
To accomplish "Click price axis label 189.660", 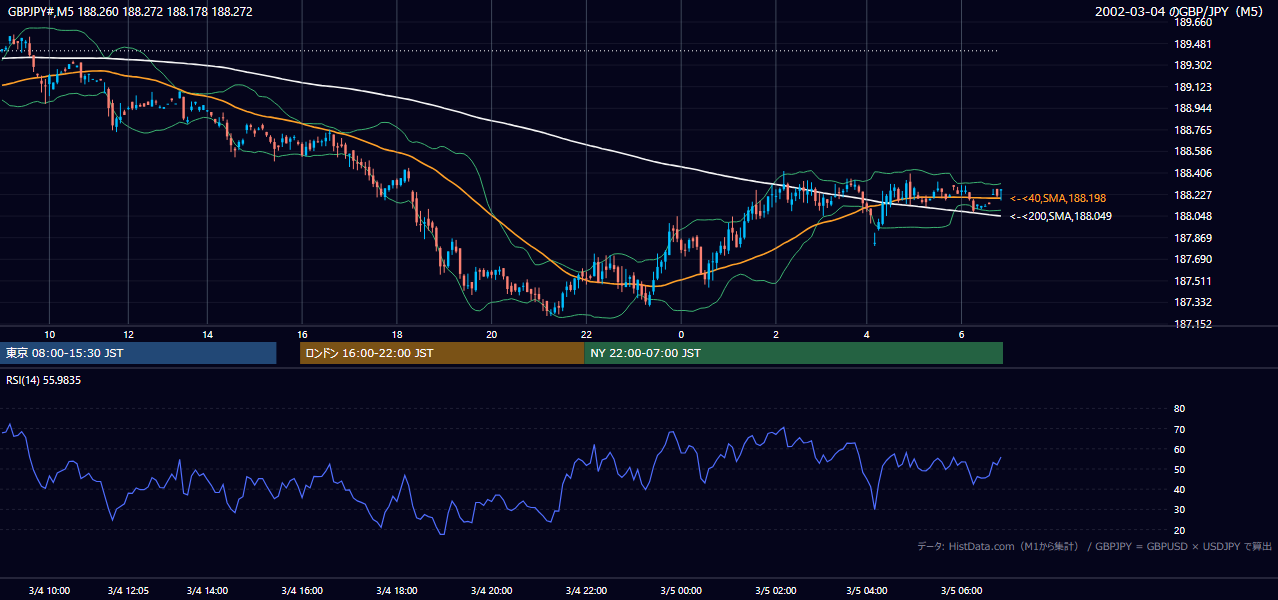I will 1192,22.
